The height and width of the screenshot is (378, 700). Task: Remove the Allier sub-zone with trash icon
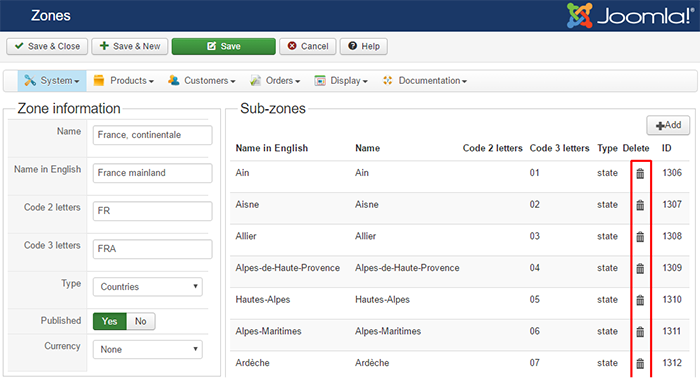click(x=640, y=237)
